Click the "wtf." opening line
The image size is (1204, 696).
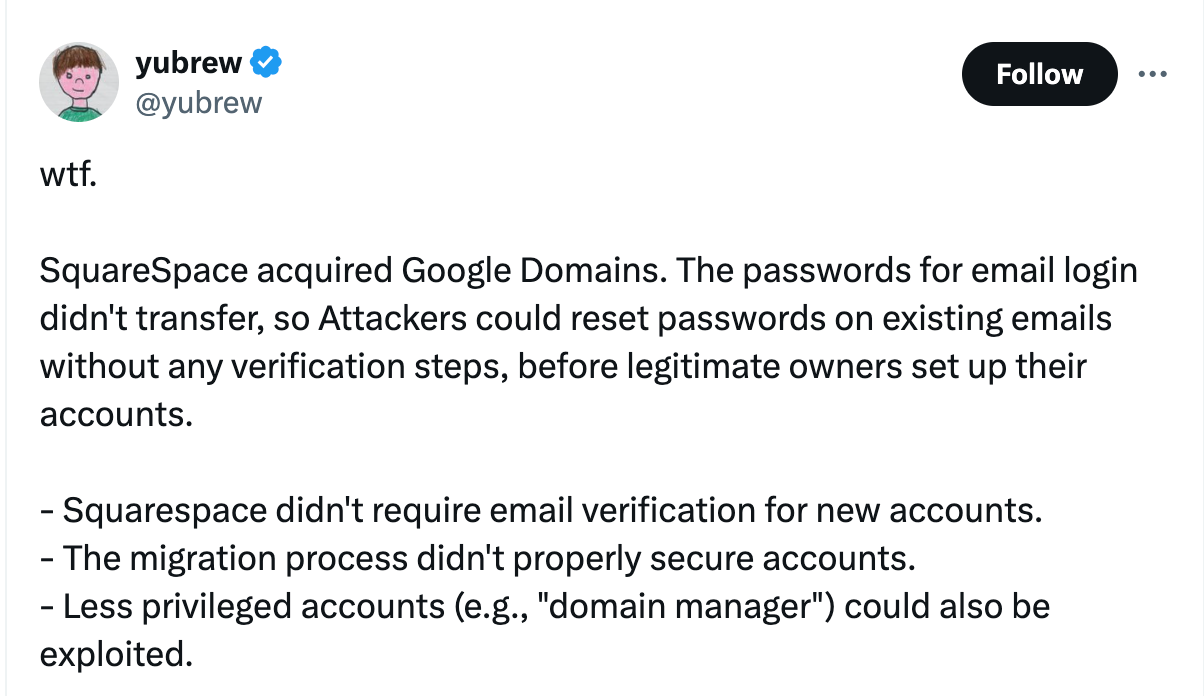point(69,180)
